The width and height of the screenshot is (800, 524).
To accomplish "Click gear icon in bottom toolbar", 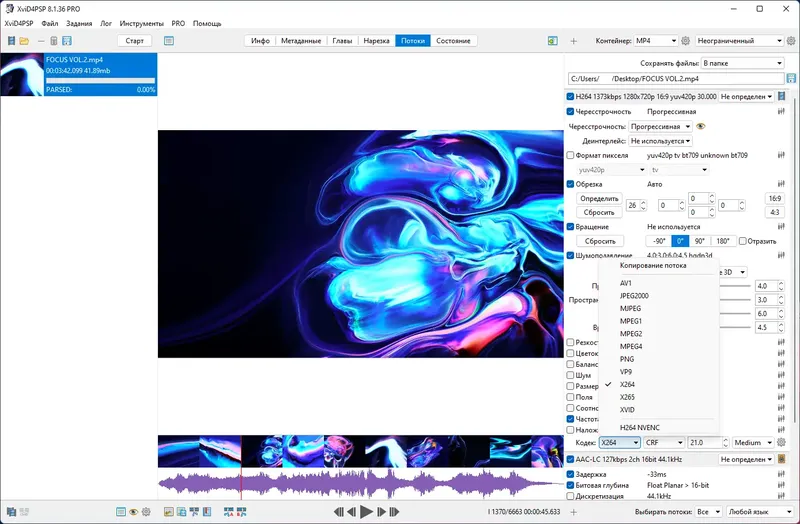I will pos(146,512).
